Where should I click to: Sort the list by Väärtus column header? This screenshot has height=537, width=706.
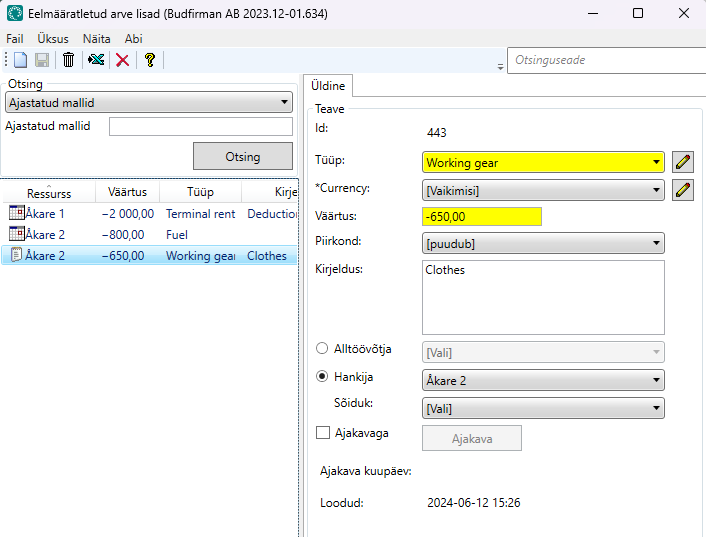pos(127,192)
